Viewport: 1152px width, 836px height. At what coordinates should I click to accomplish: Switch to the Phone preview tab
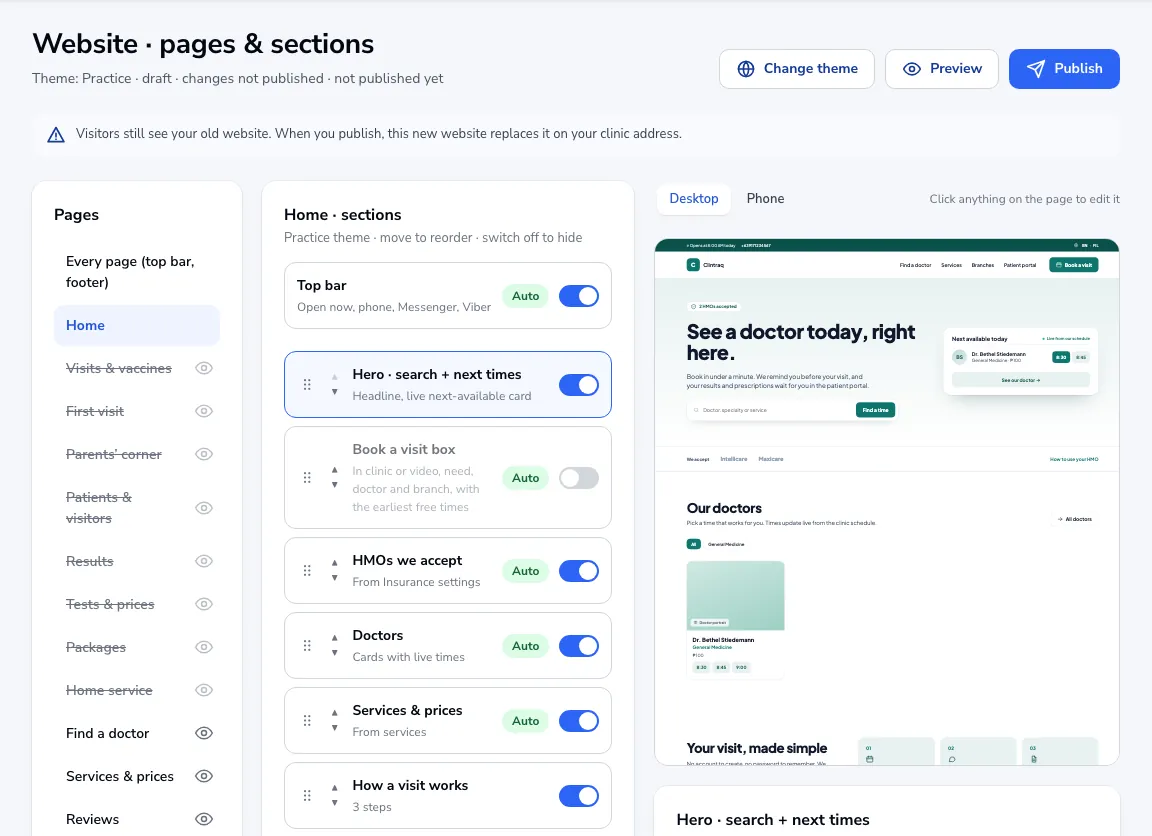coord(766,199)
